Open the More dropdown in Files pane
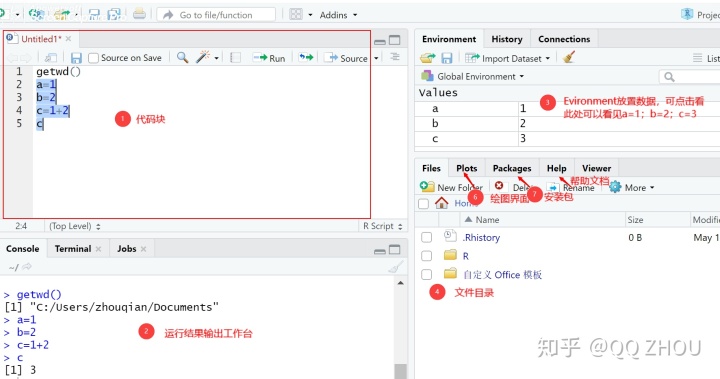 click(632, 187)
